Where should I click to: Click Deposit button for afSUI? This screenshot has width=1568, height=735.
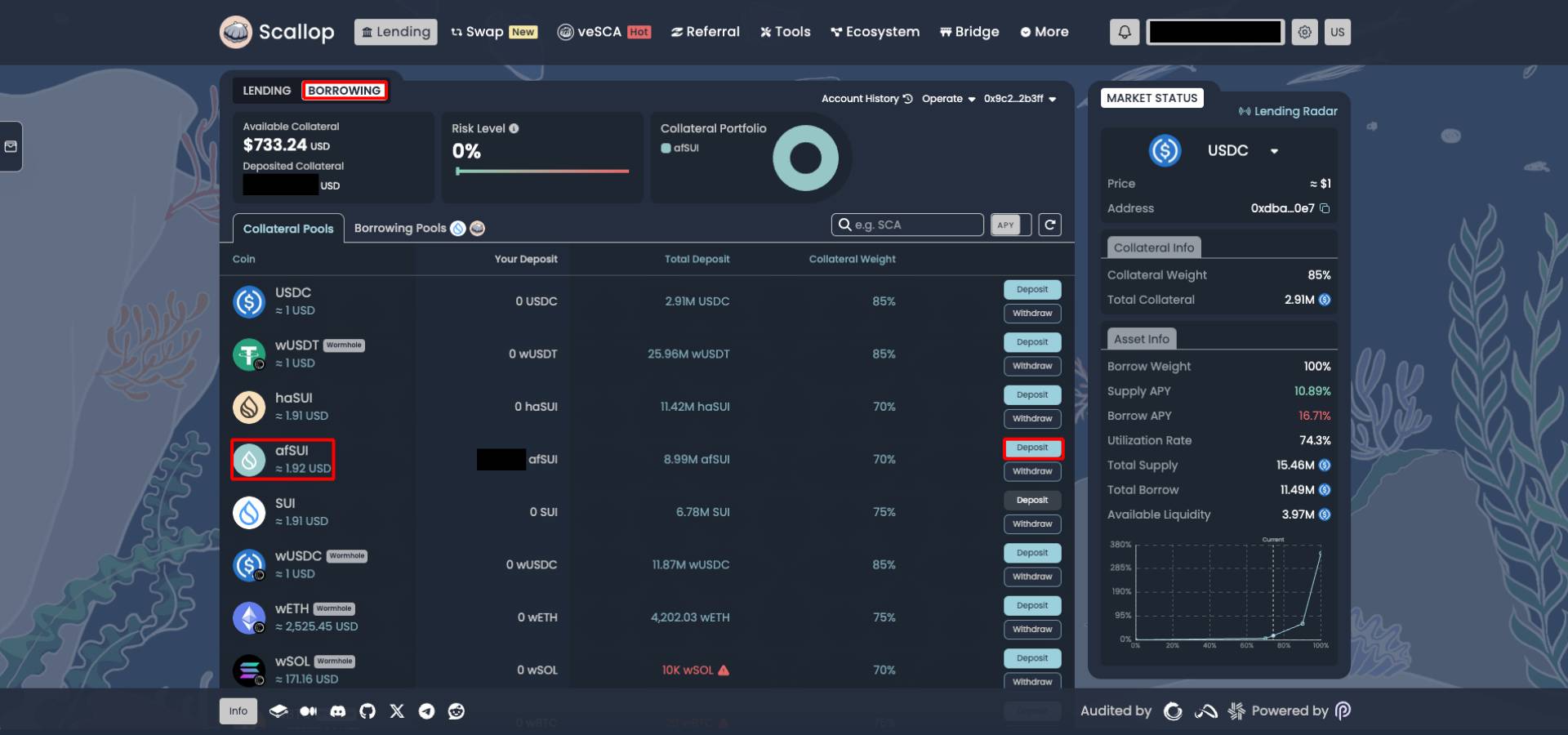tap(1032, 448)
